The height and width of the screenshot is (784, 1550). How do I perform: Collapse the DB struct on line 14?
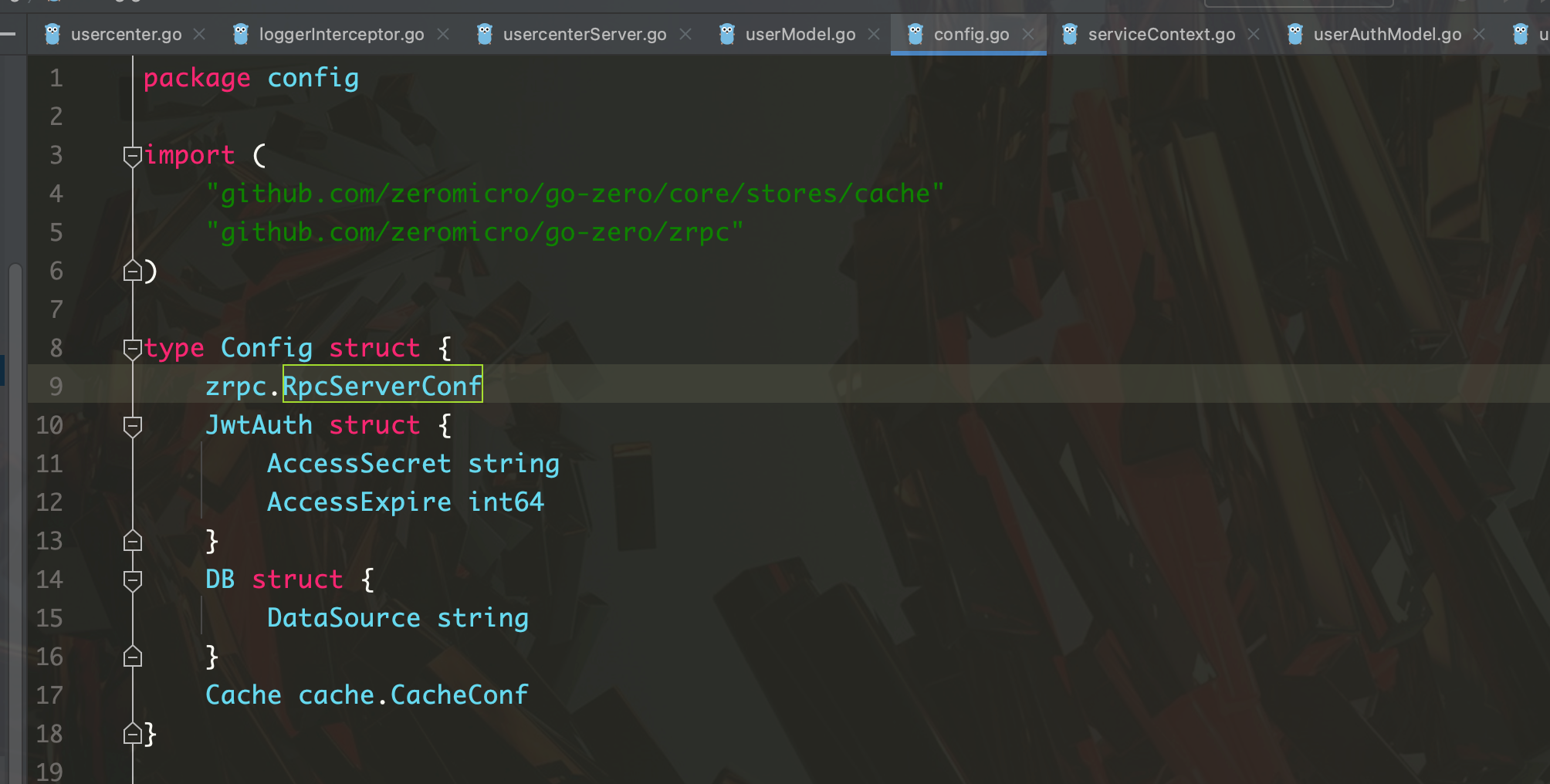pos(133,580)
